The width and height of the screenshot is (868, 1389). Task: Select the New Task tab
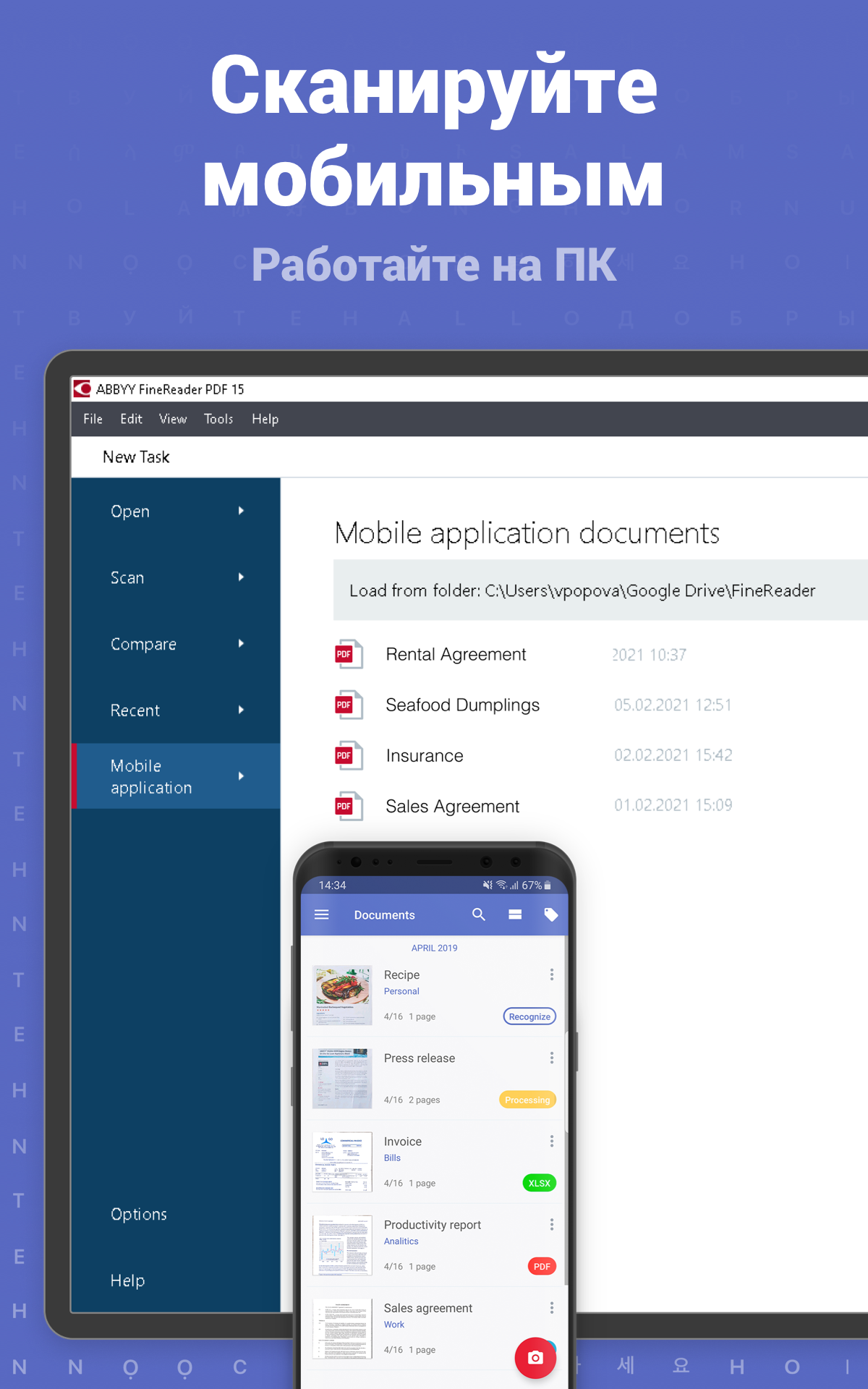(136, 456)
